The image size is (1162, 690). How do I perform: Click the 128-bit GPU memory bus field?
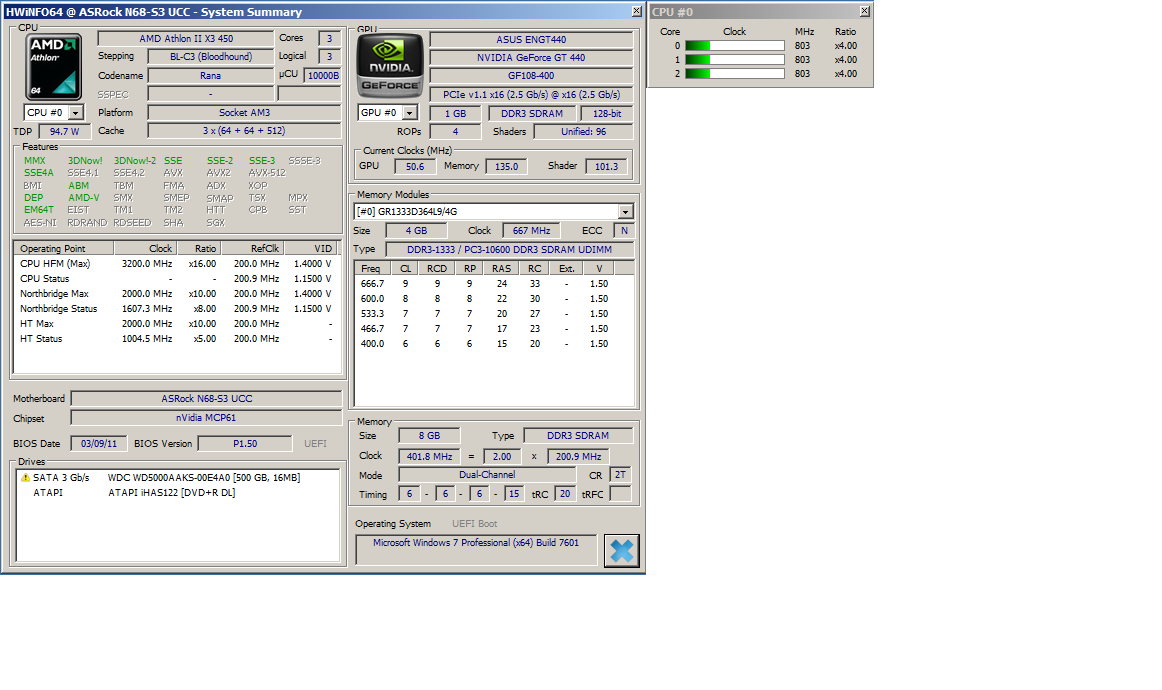point(607,113)
